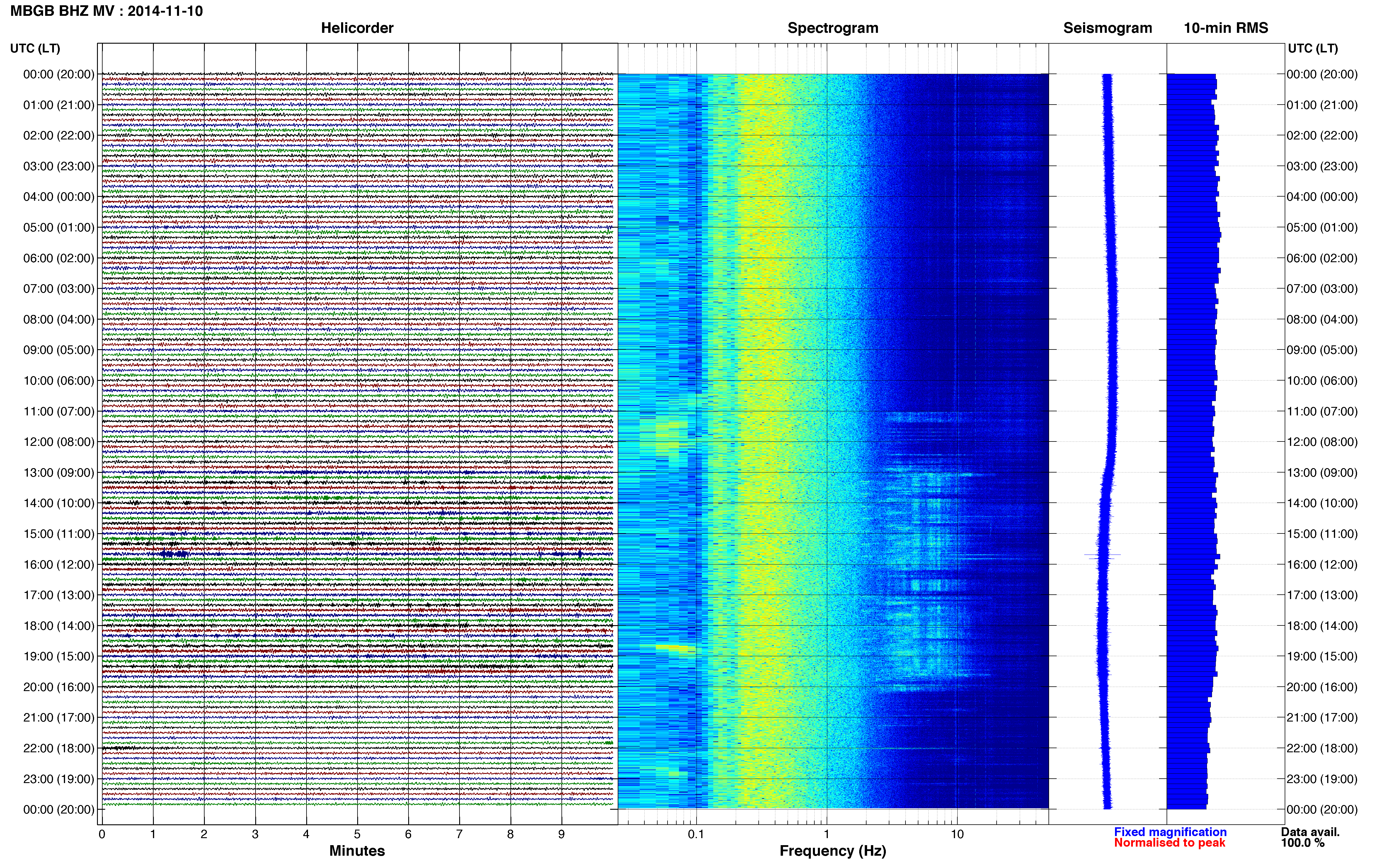Click '11:00 (07:00)' on the left time axis
This screenshot has height=868, width=1389.
tap(59, 412)
